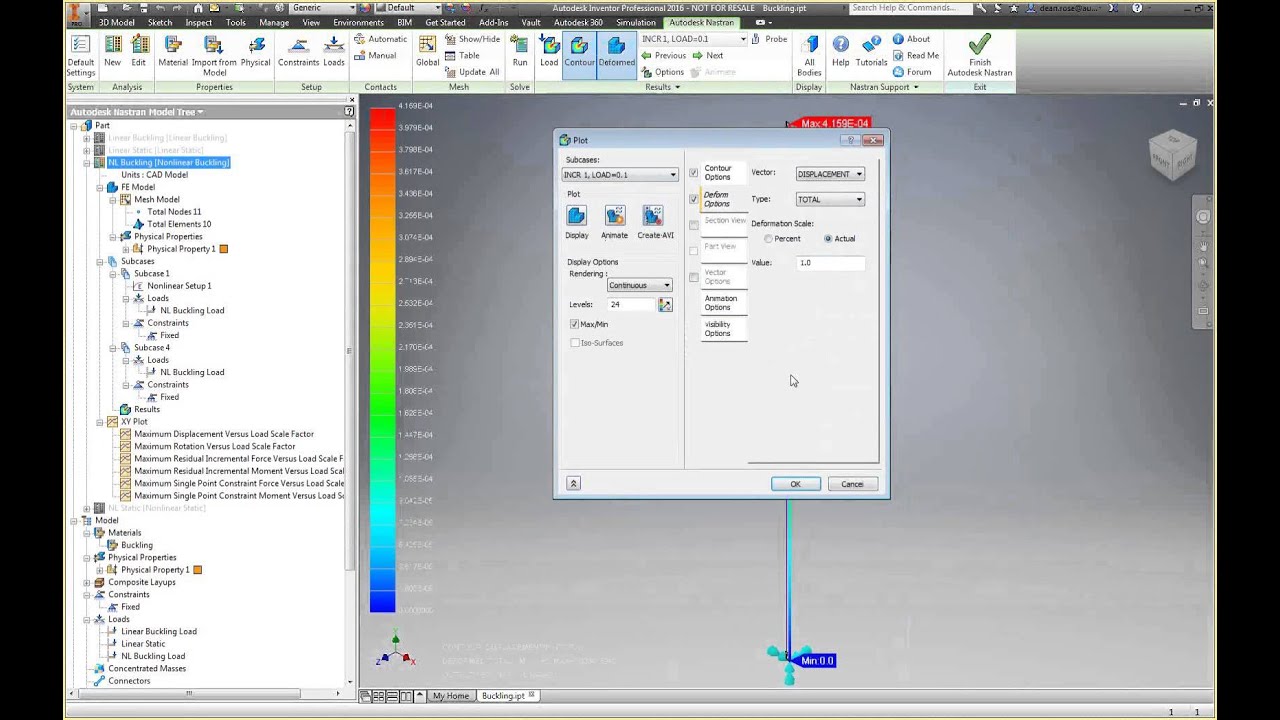Expand the Results panel dropdown
The width and height of the screenshot is (1280, 720).
(662, 87)
